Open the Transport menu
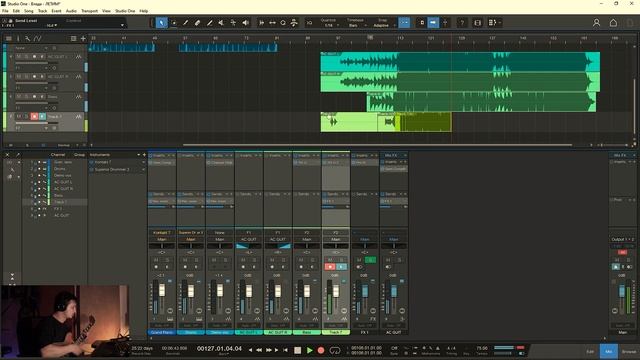 point(89,11)
